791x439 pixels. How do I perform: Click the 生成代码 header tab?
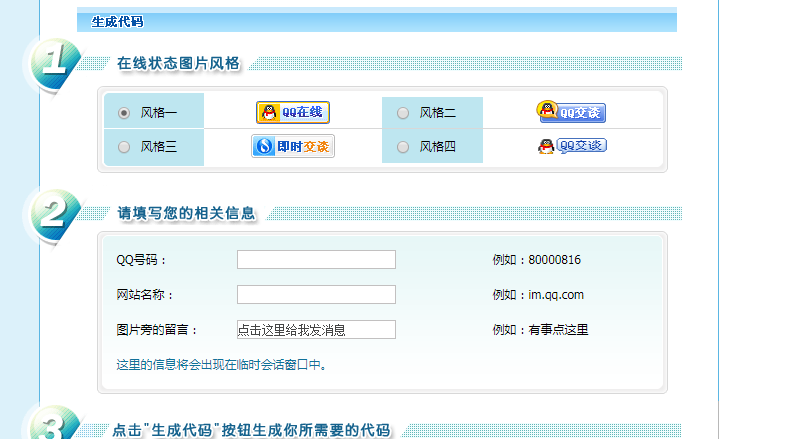(118, 21)
